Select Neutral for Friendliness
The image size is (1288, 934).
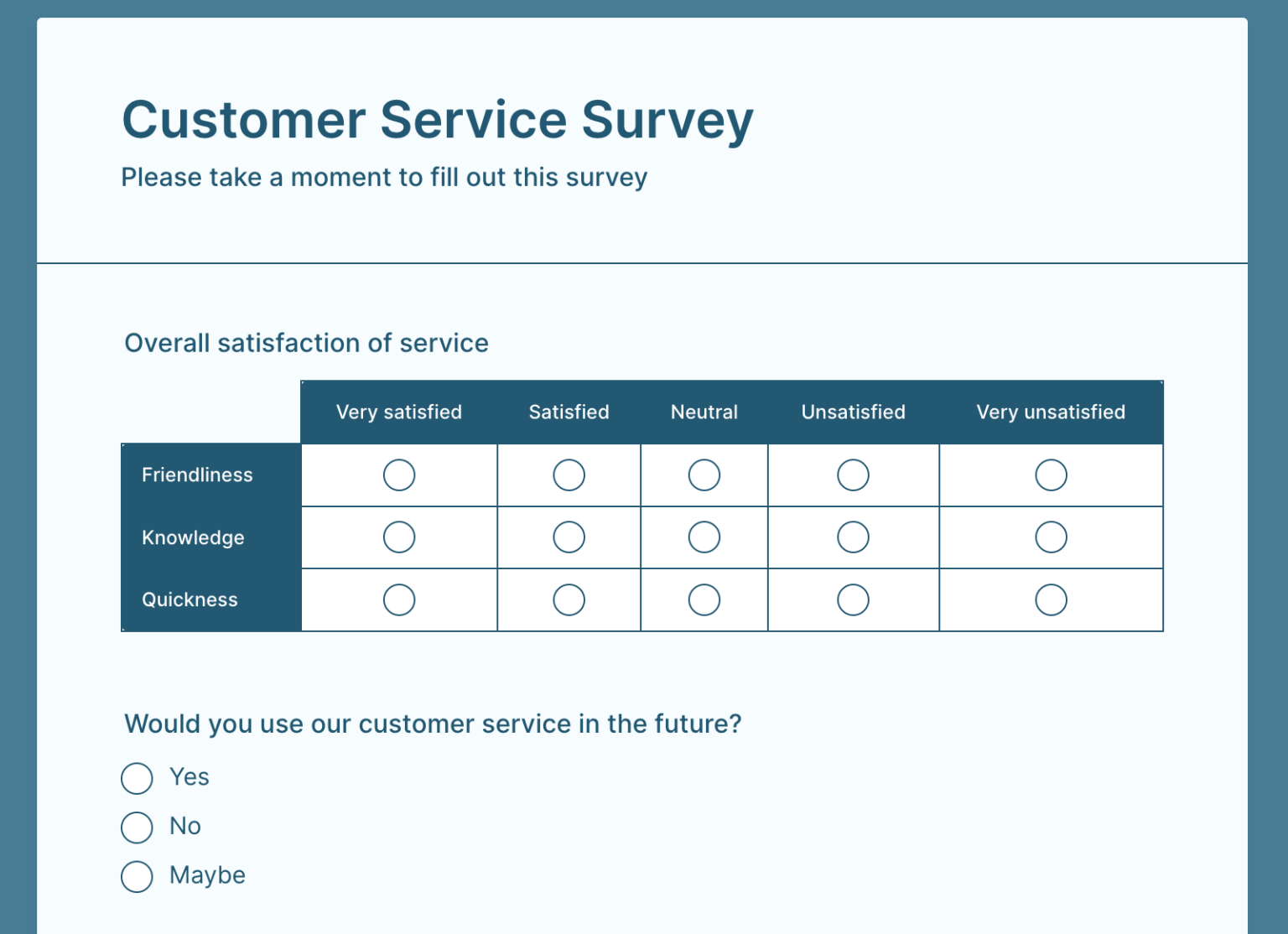pyautogui.click(x=704, y=475)
